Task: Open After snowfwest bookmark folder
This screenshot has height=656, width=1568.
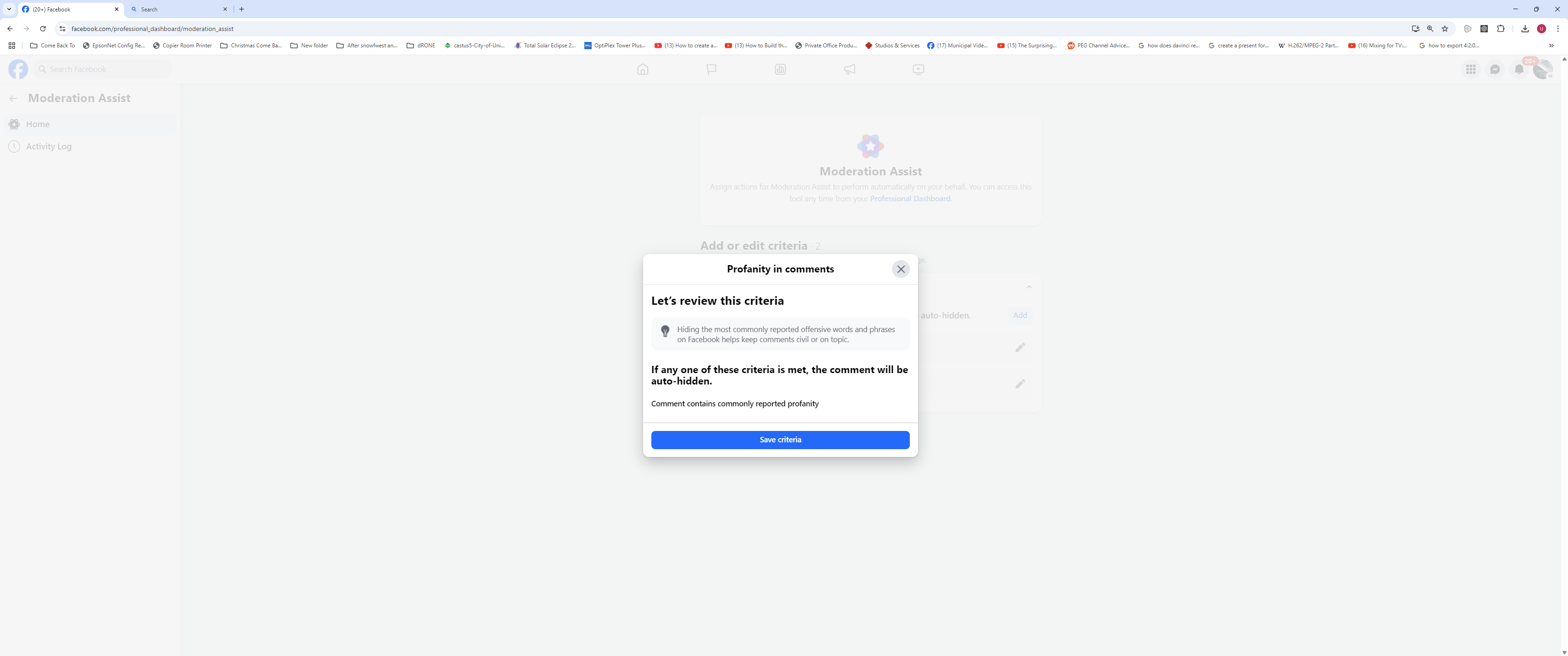Action: pos(367,46)
